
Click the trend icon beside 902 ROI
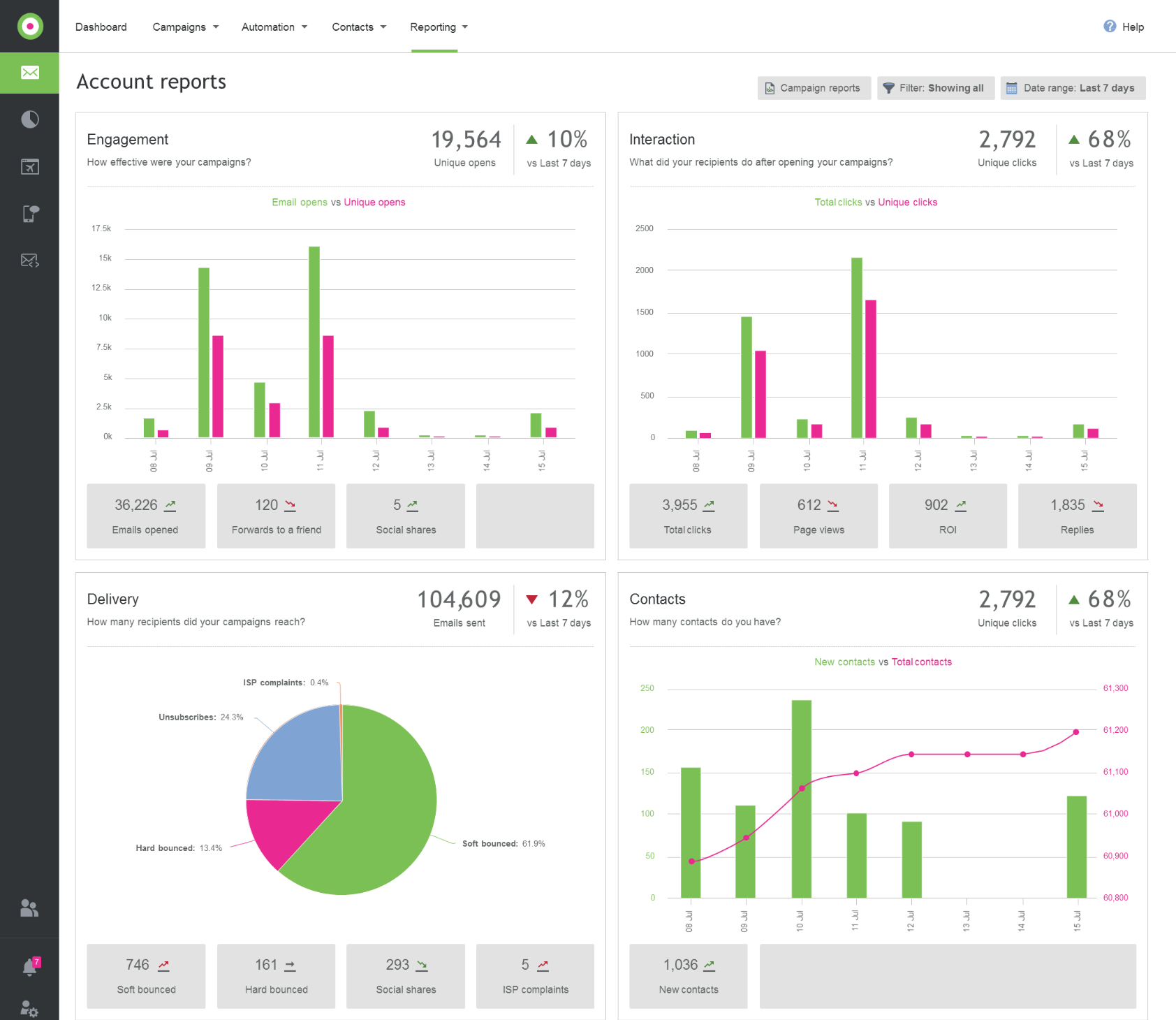coord(961,505)
